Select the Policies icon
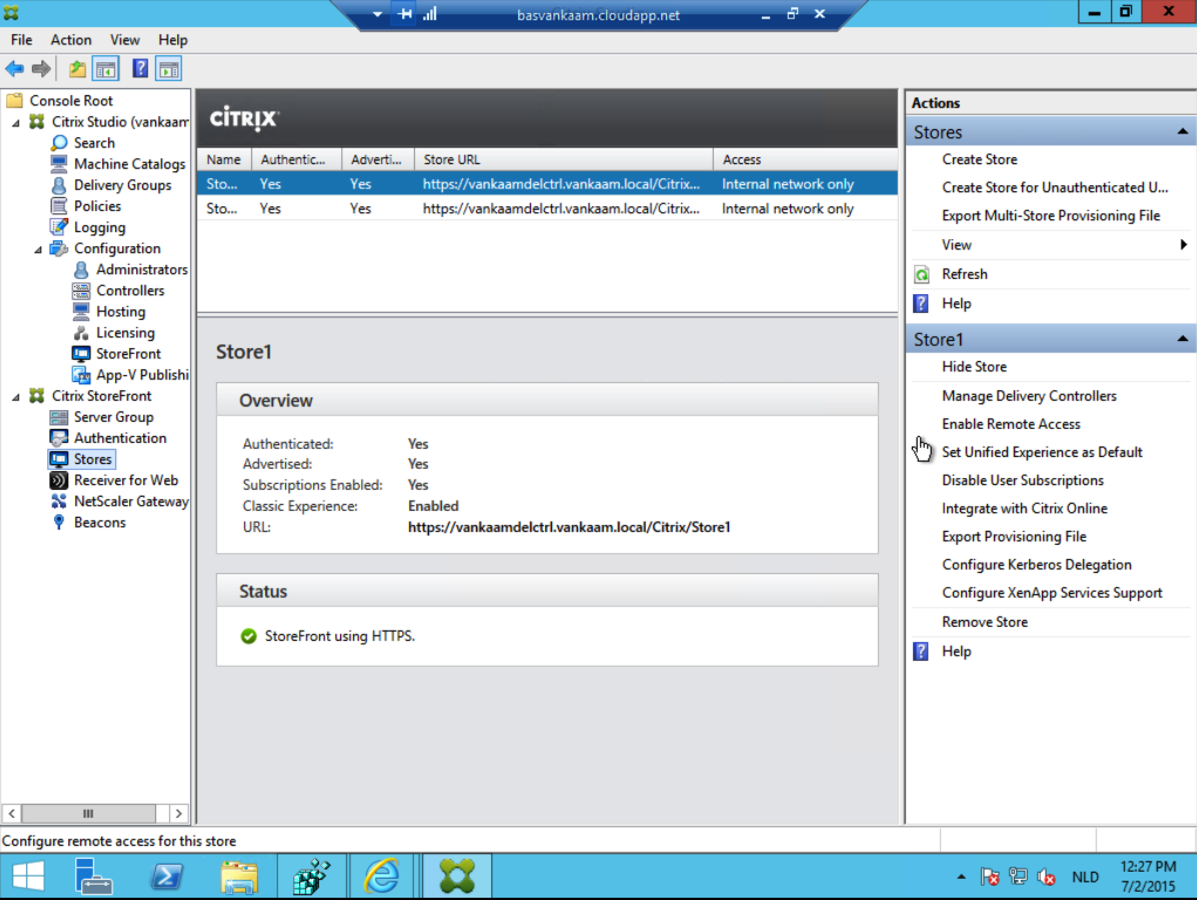The height and width of the screenshot is (900, 1197). coord(59,206)
